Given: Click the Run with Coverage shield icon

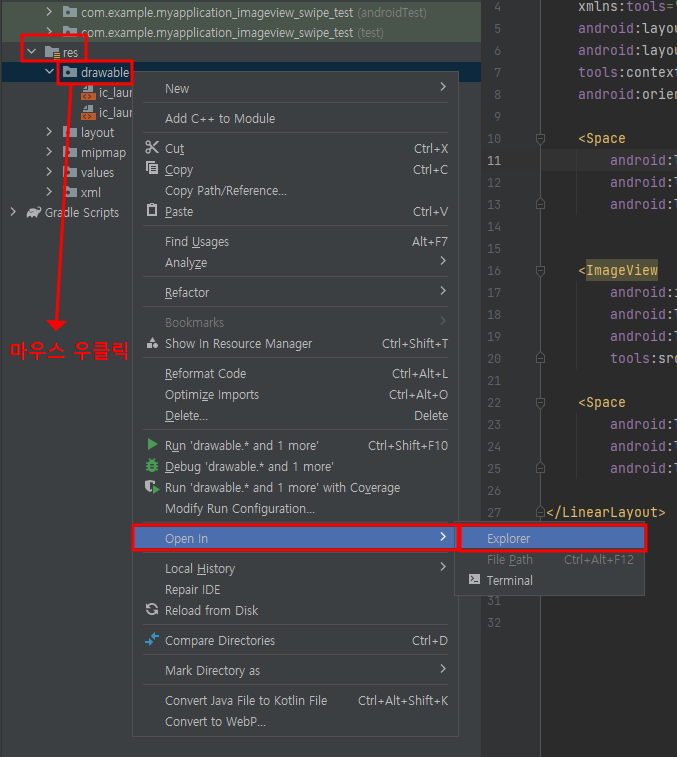Looking at the screenshot, I should tap(152, 487).
